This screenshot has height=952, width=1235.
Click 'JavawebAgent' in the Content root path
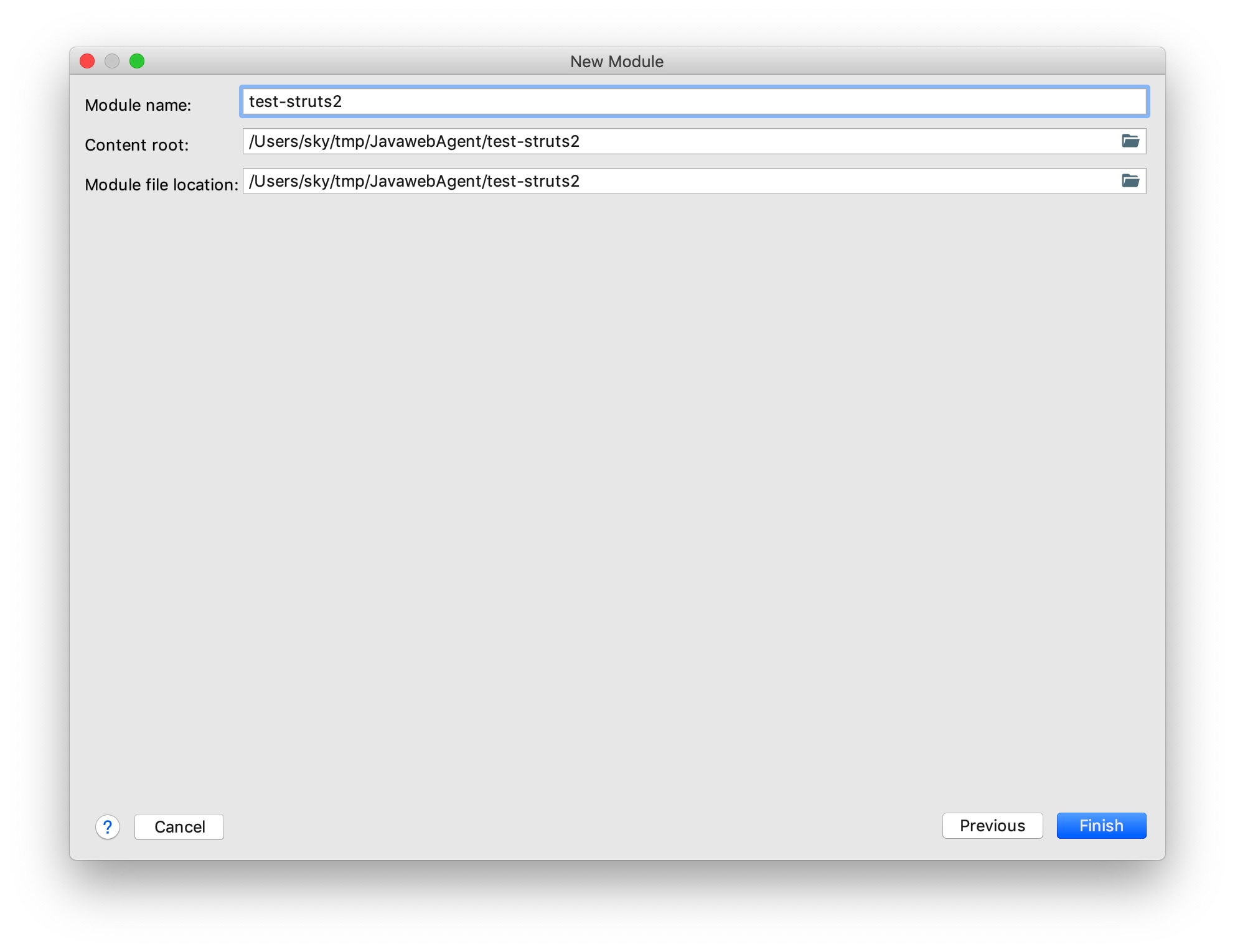coord(426,142)
